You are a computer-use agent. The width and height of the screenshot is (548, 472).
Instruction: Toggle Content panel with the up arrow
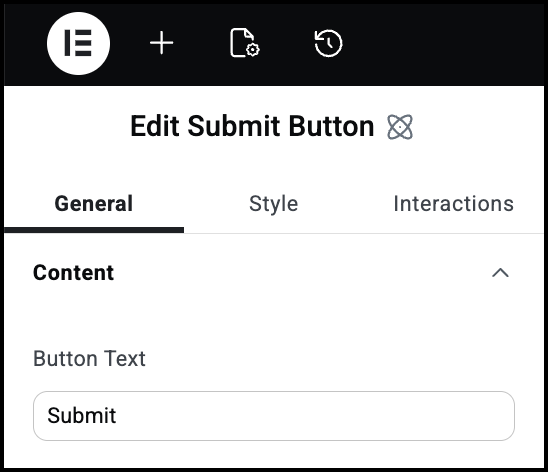[x=500, y=273]
